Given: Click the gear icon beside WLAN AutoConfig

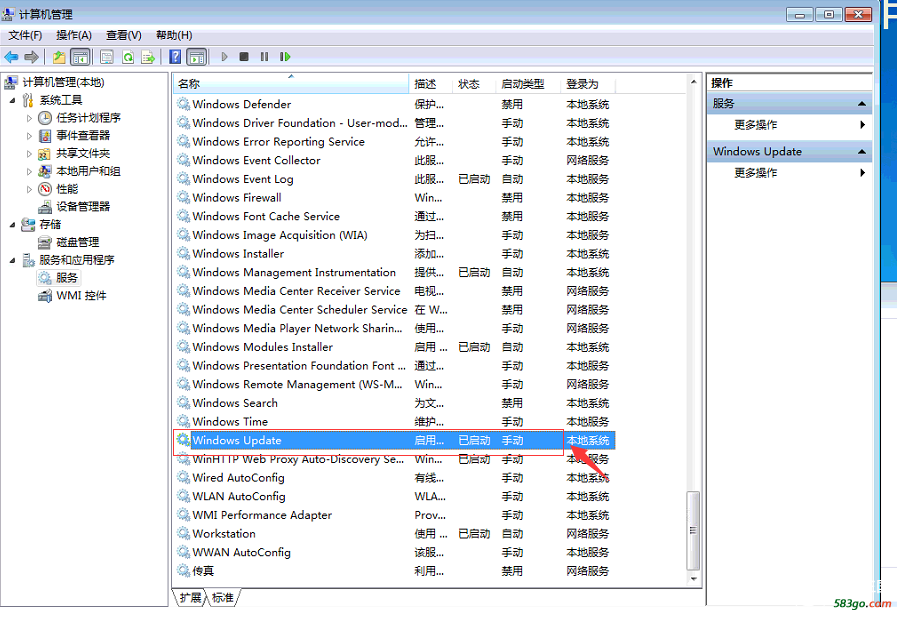Looking at the screenshot, I should (183, 496).
